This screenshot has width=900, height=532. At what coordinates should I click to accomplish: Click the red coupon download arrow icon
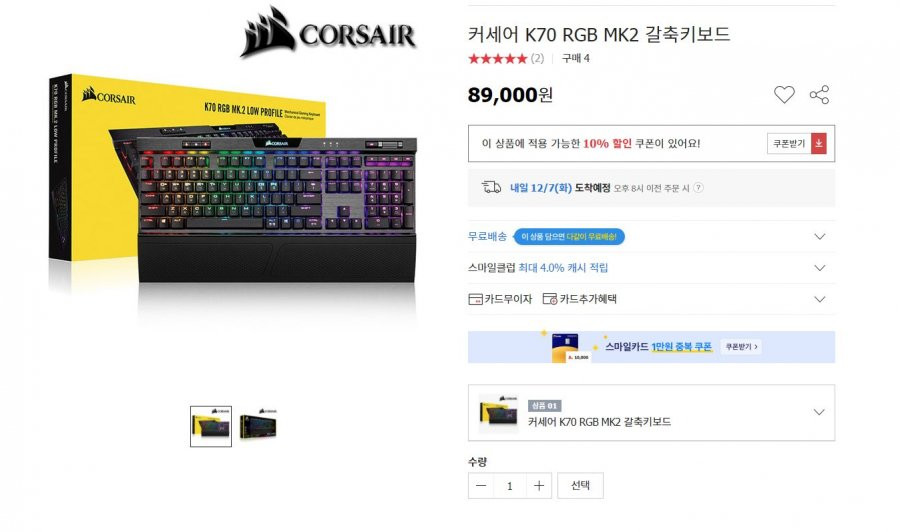[x=818, y=143]
